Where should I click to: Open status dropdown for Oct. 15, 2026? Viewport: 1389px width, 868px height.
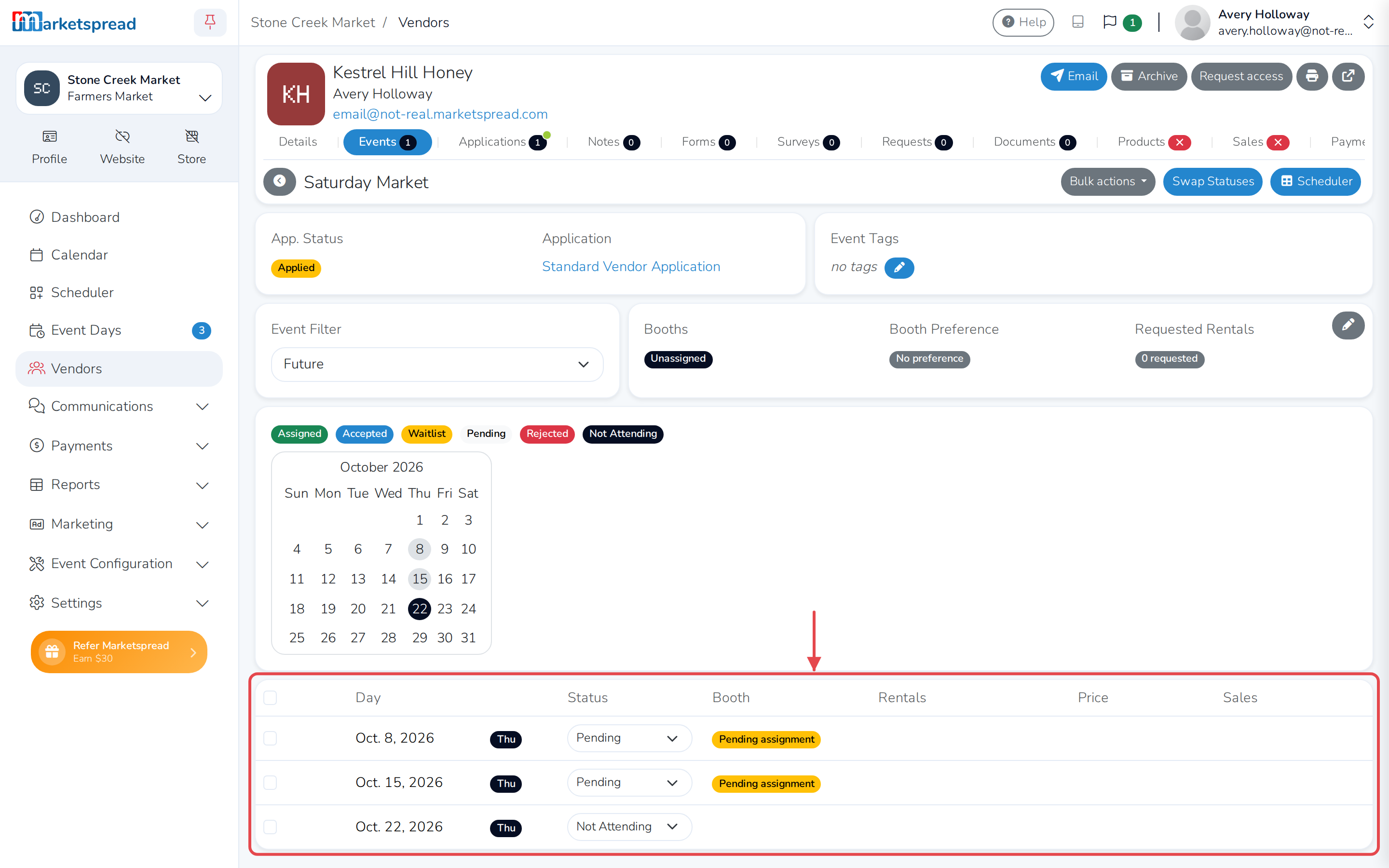pos(629,783)
